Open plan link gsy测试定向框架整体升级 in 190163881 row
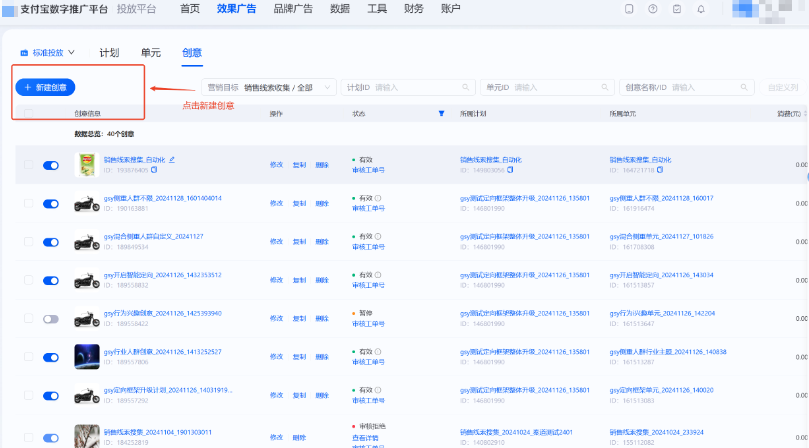The height and width of the screenshot is (448, 809). pyautogui.click(x=525, y=198)
